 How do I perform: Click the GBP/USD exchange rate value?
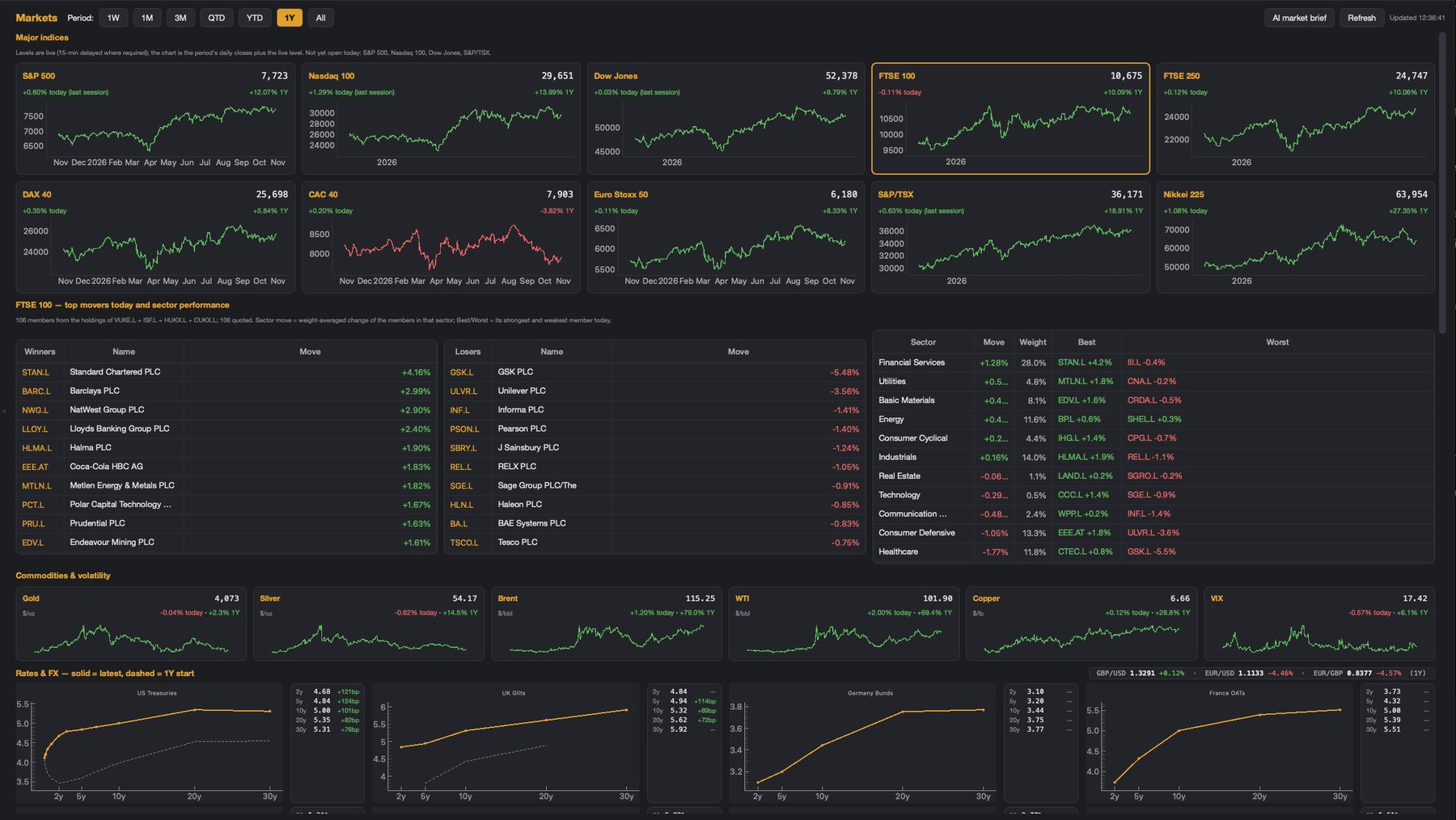(x=1142, y=673)
